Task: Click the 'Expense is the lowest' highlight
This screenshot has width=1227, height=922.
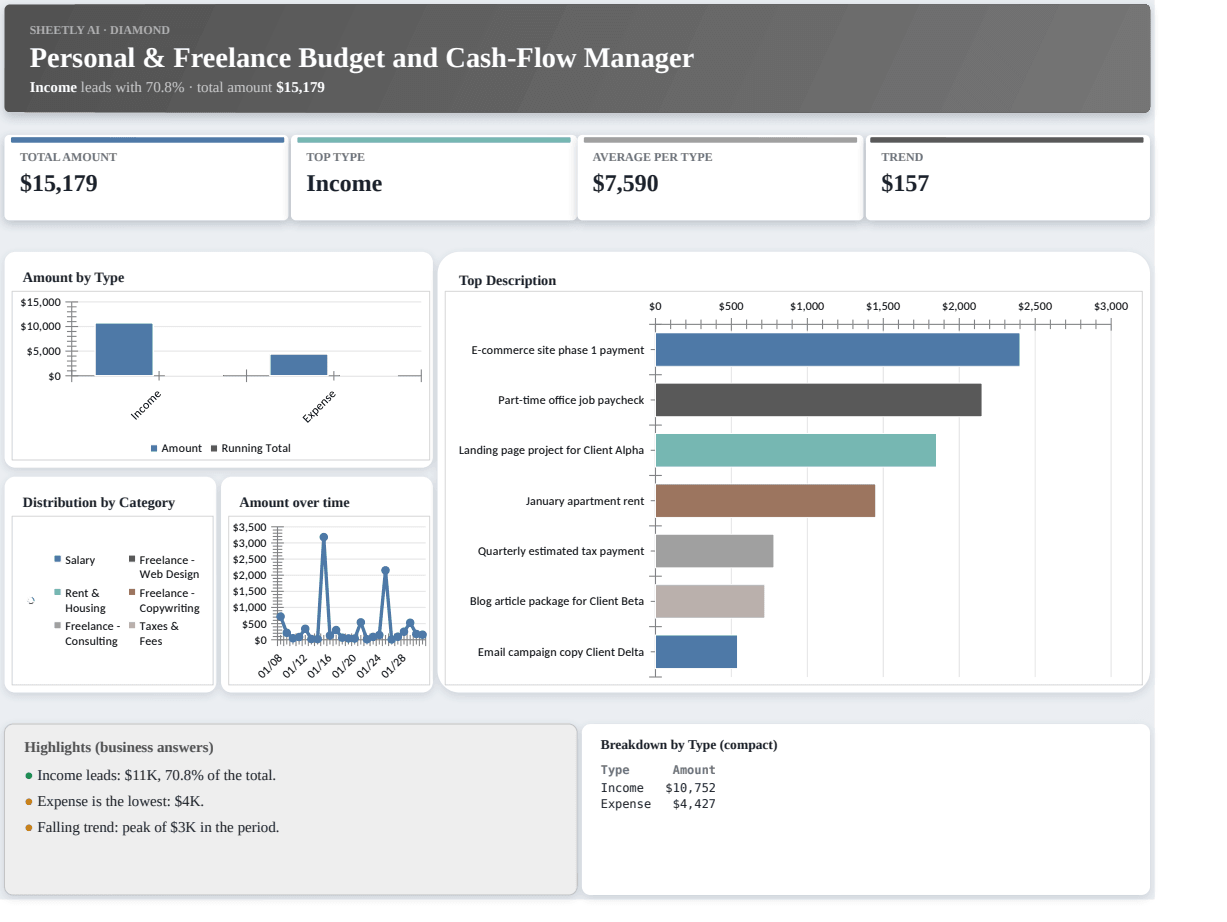Action: [x=120, y=801]
